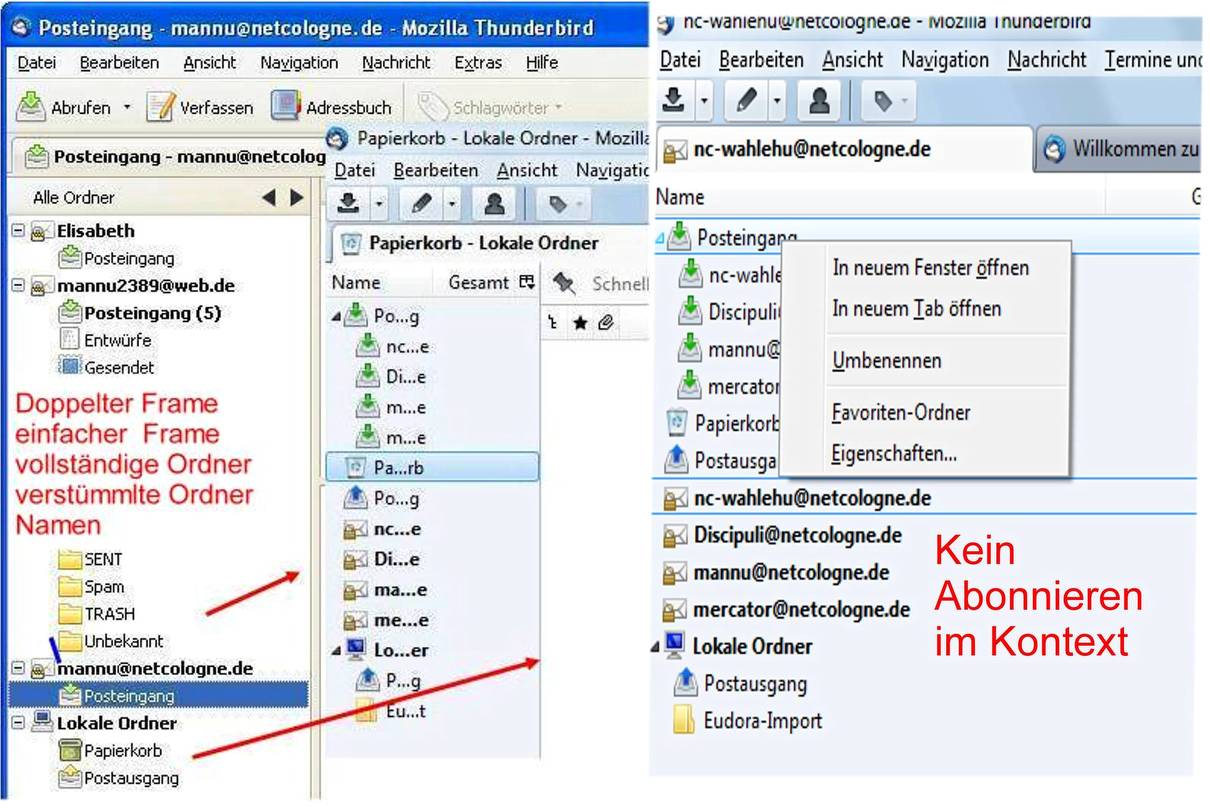
Task: Toggle the pin icon left of Schnell filter
Action: tap(564, 284)
